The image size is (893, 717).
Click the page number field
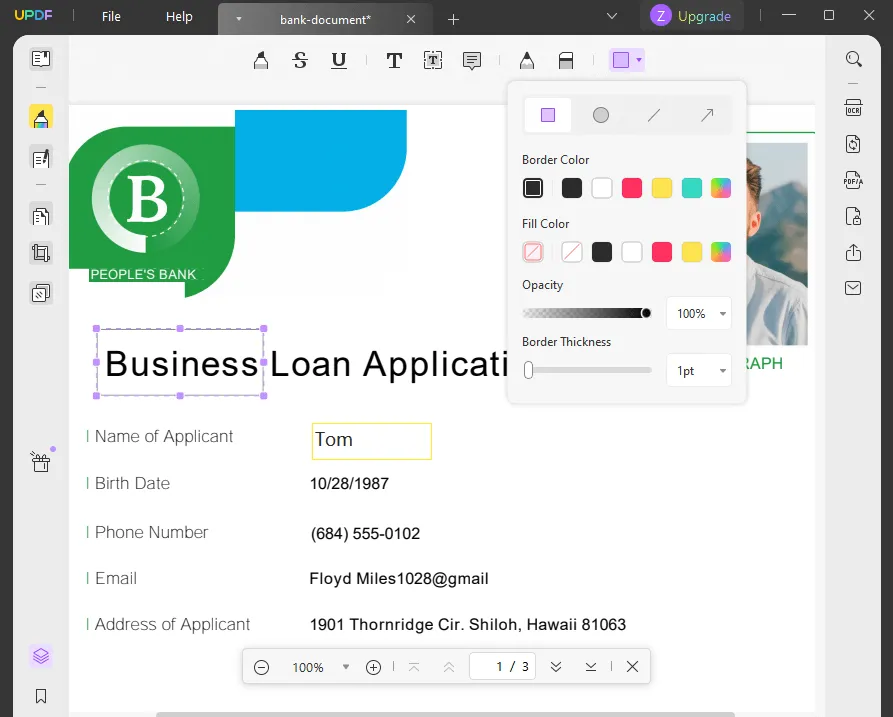point(502,666)
